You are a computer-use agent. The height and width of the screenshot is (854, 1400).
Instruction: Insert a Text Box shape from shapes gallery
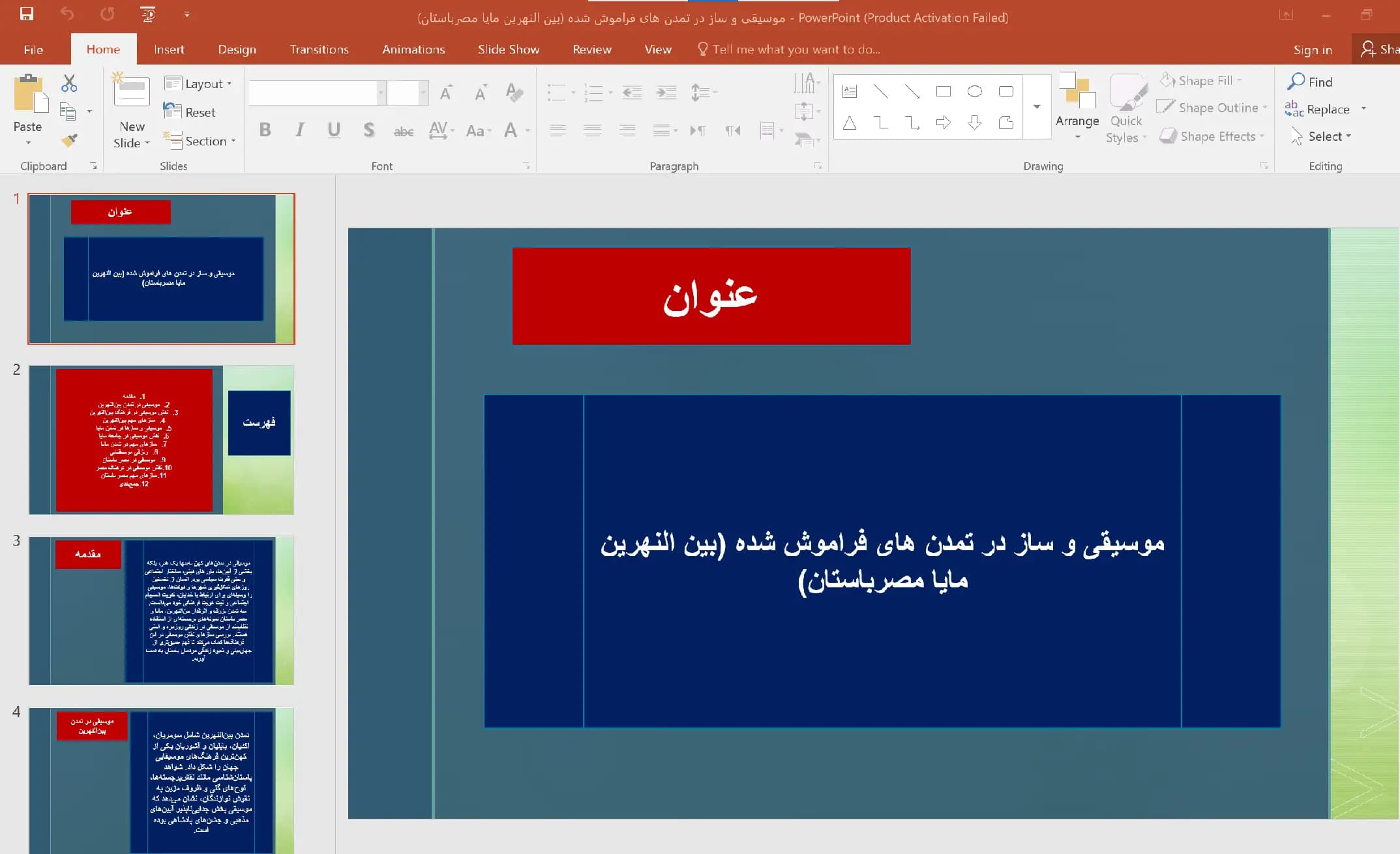pos(850,91)
